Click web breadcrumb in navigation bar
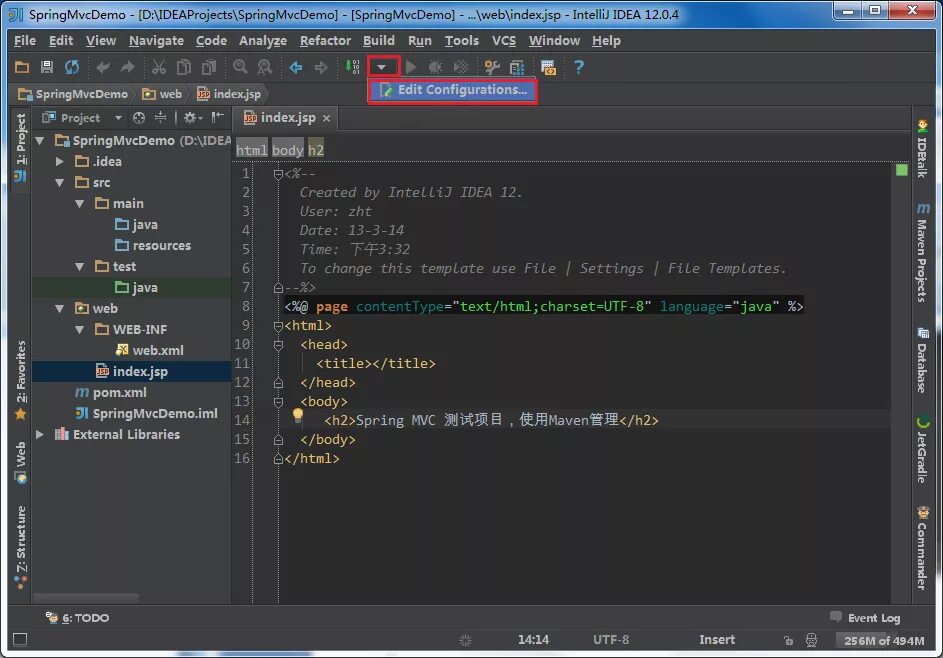Image resolution: width=943 pixels, height=658 pixels. (x=162, y=94)
